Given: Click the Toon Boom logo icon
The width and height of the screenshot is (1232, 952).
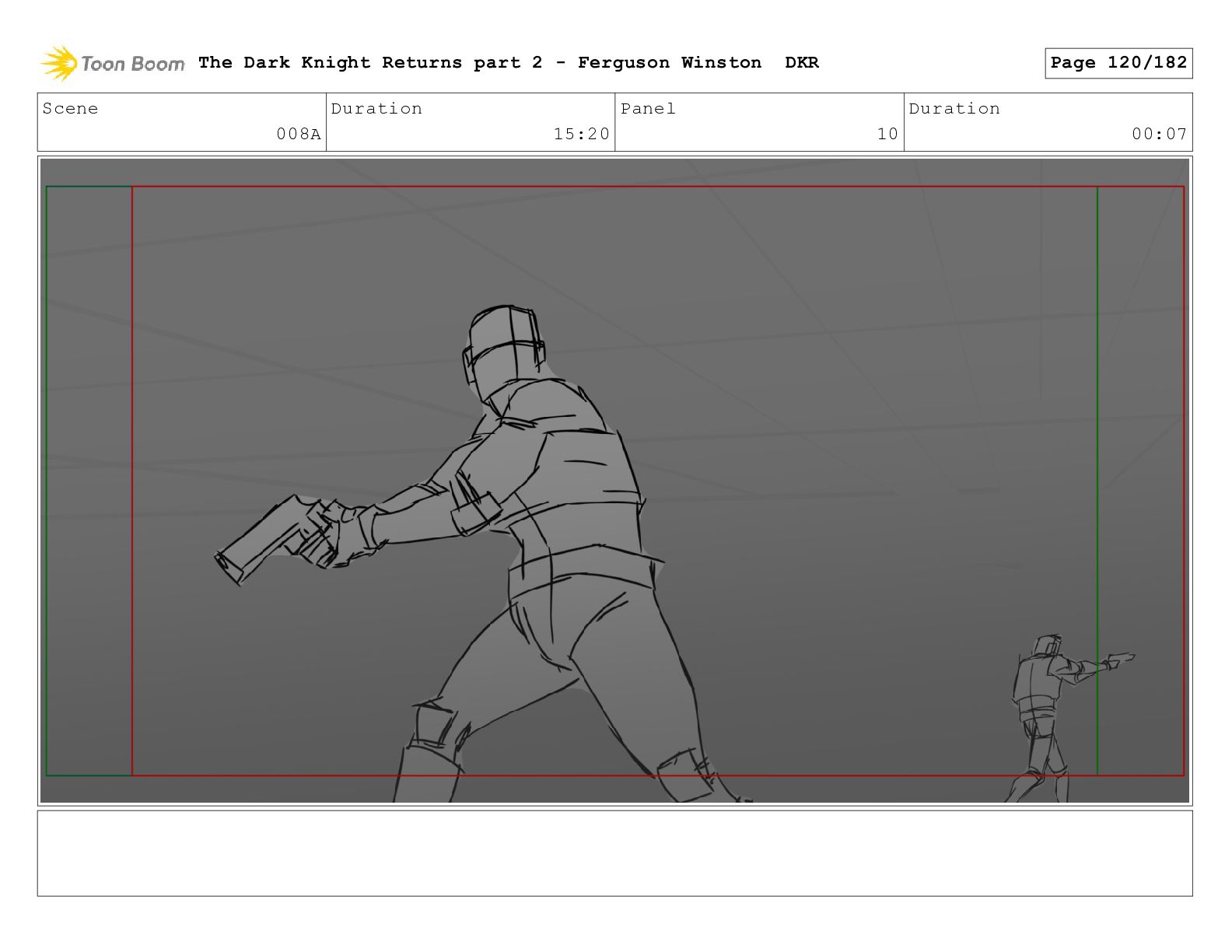Looking at the screenshot, I should [x=59, y=63].
